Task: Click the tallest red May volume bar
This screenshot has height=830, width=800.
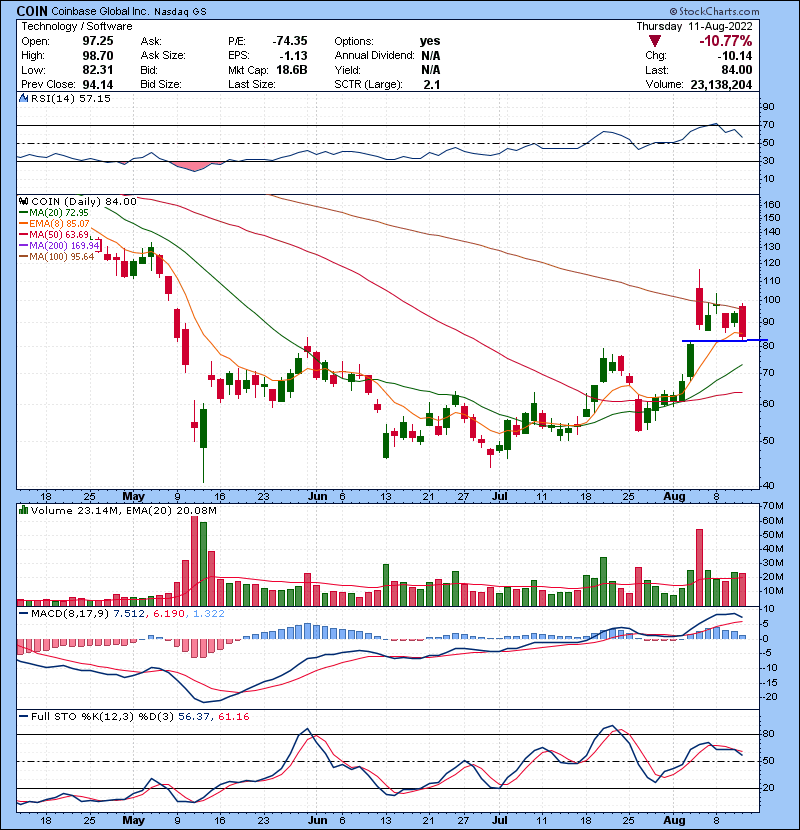Action: click(194, 561)
